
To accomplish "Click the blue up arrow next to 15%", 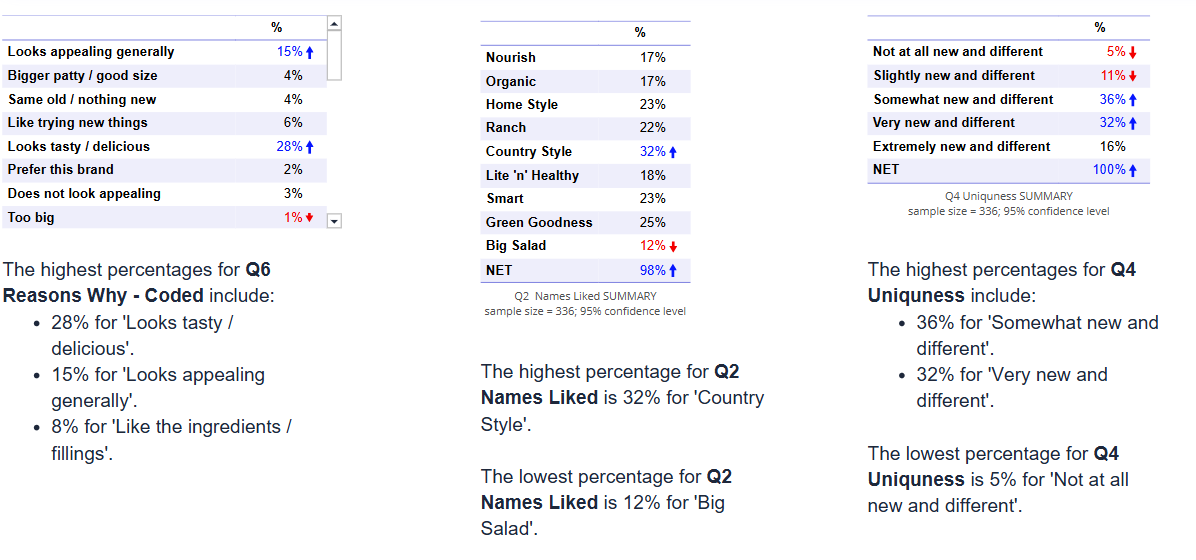I will click(x=310, y=53).
